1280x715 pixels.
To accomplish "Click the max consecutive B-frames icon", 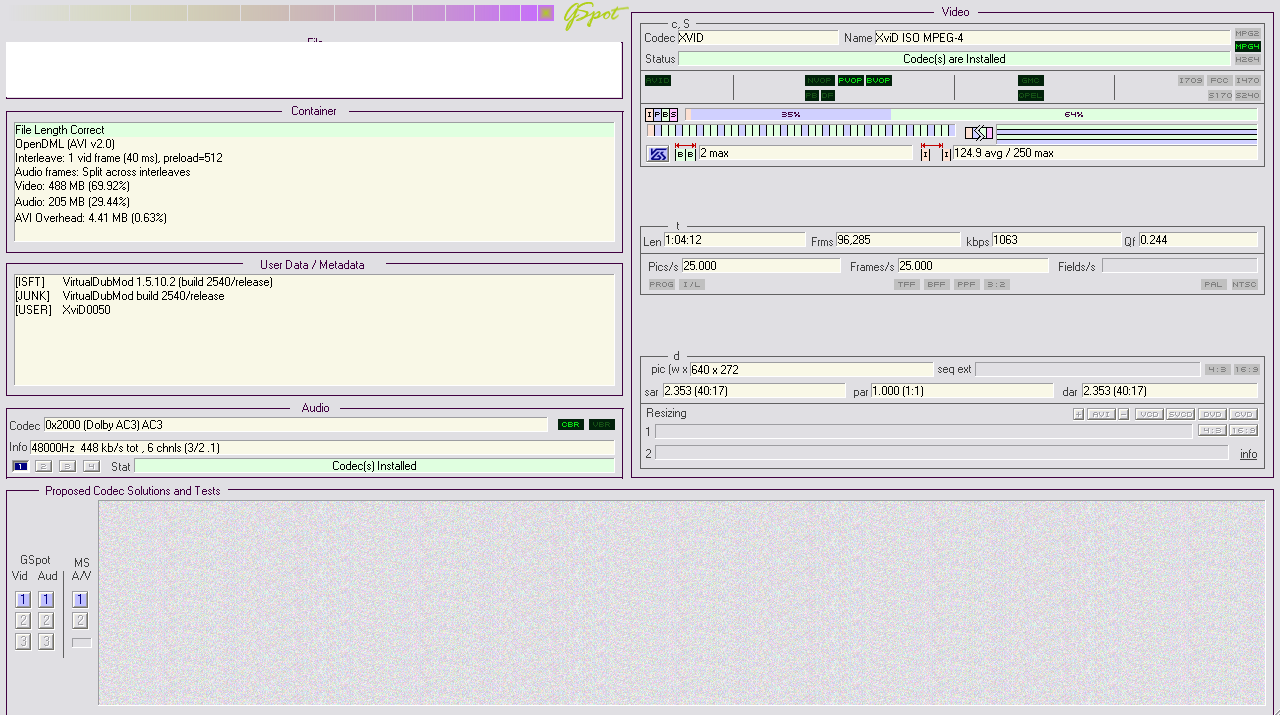I will click(685, 153).
